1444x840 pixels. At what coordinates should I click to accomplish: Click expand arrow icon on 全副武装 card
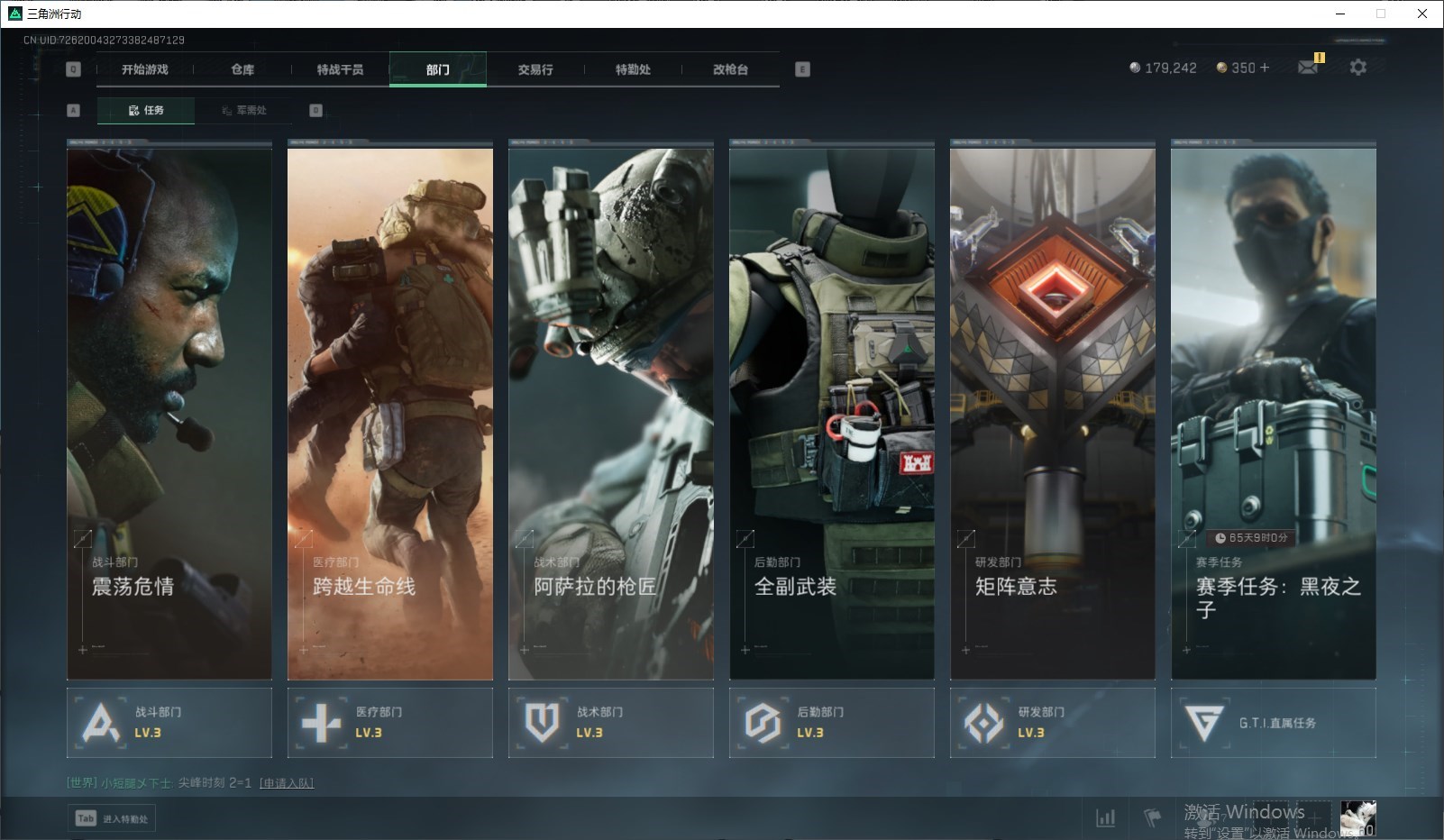tap(745, 539)
